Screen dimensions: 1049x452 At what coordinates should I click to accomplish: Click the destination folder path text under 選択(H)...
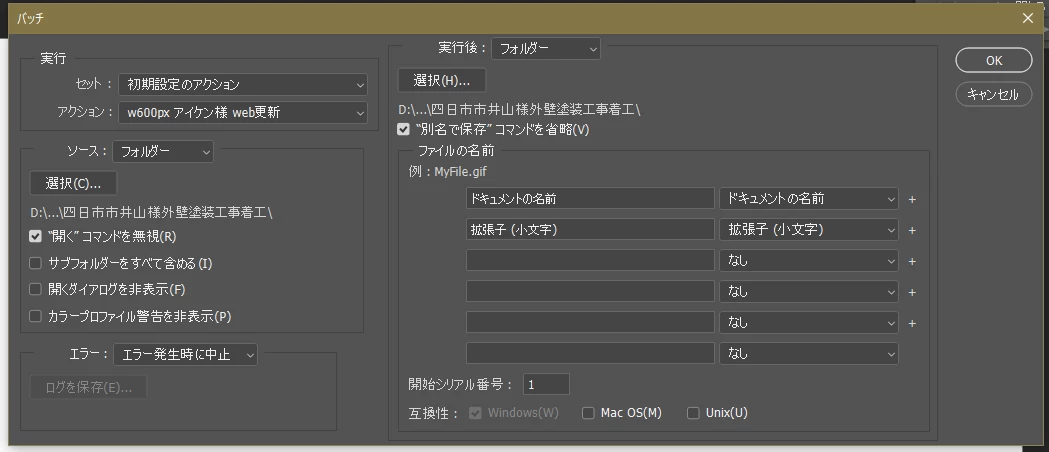(x=519, y=110)
